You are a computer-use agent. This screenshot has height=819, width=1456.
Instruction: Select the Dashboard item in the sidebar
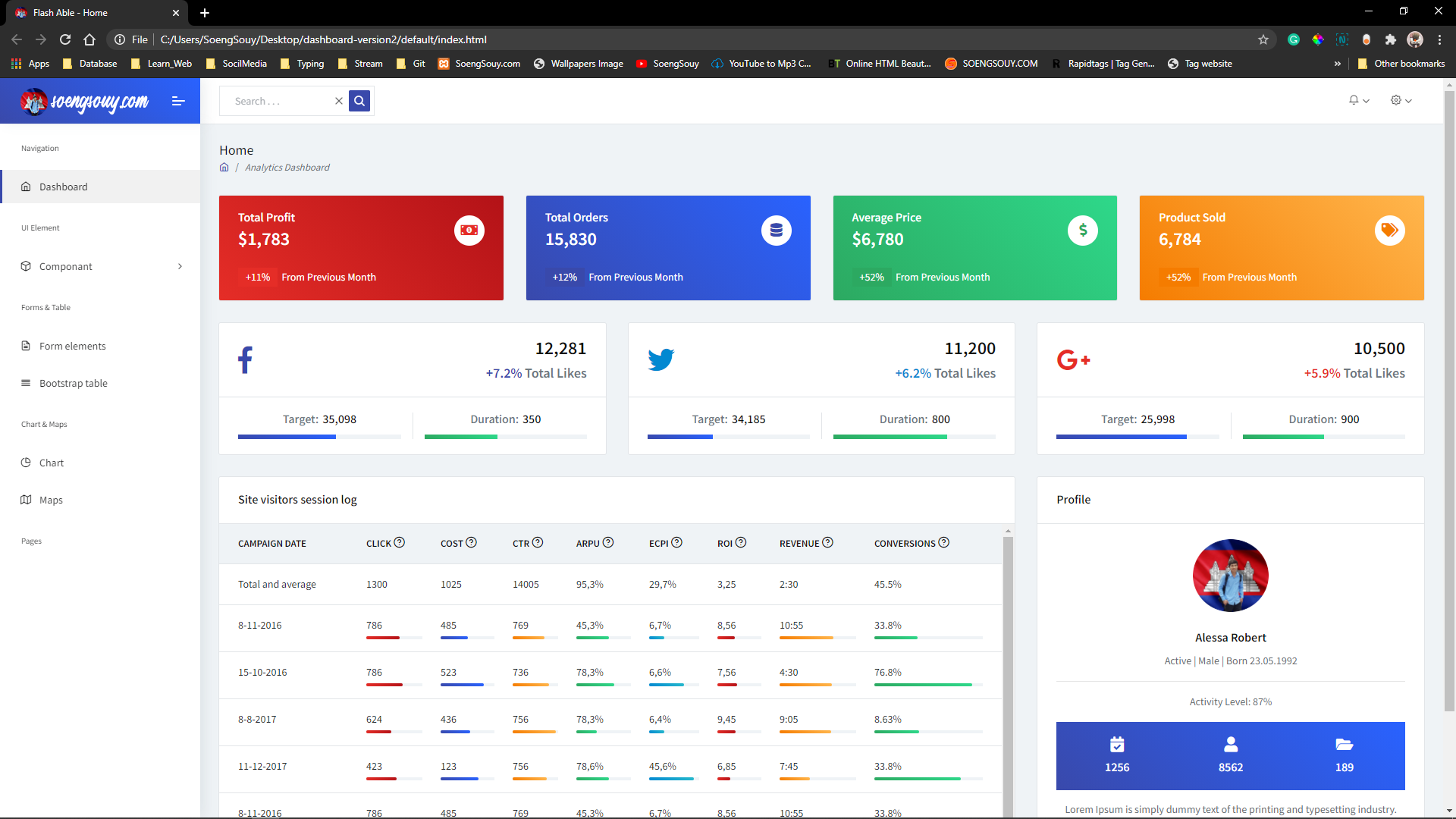pyautogui.click(x=63, y=187)
